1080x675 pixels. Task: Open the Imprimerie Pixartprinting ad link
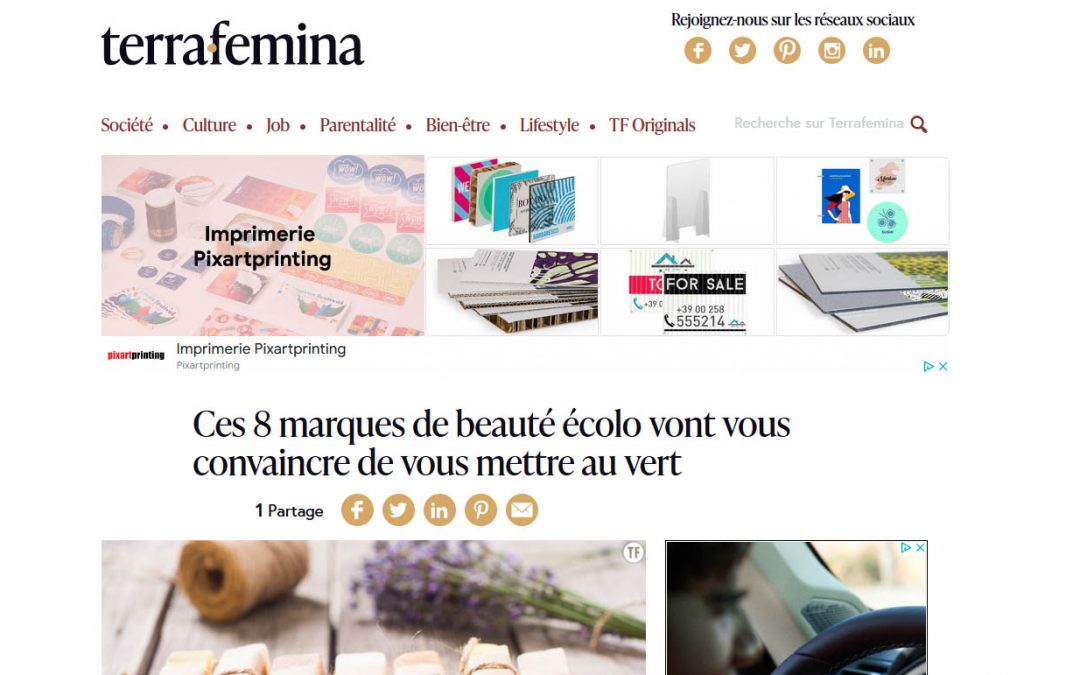pyautogui.click(x=261, y=349)
